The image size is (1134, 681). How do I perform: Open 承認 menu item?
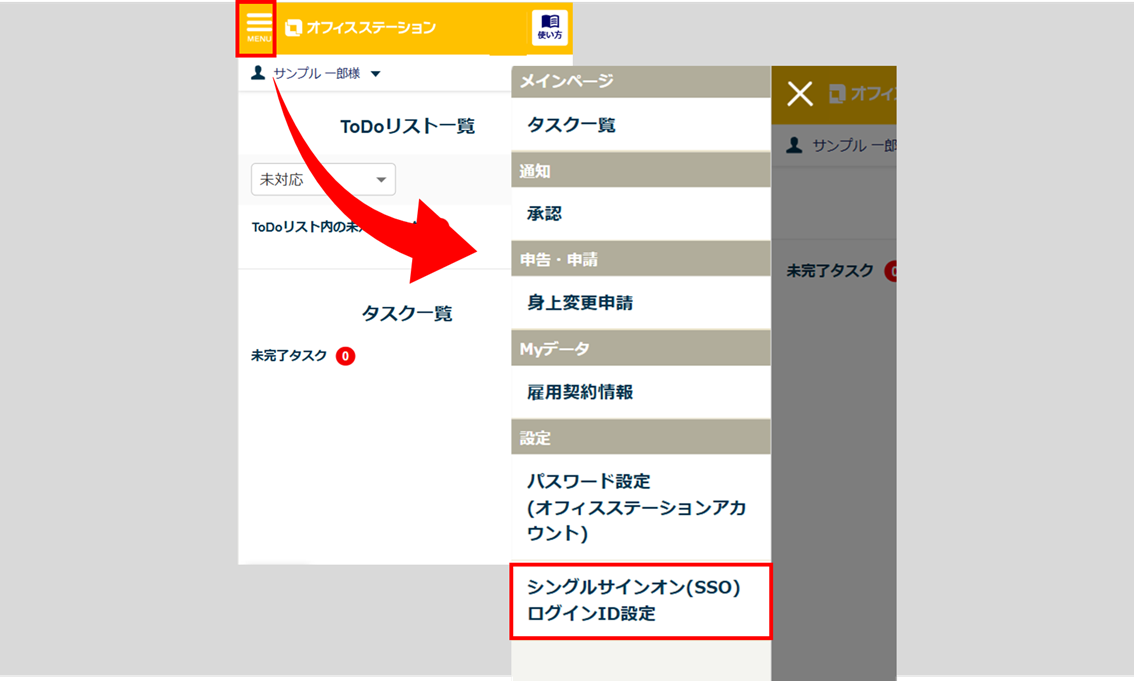pos(641,213)
